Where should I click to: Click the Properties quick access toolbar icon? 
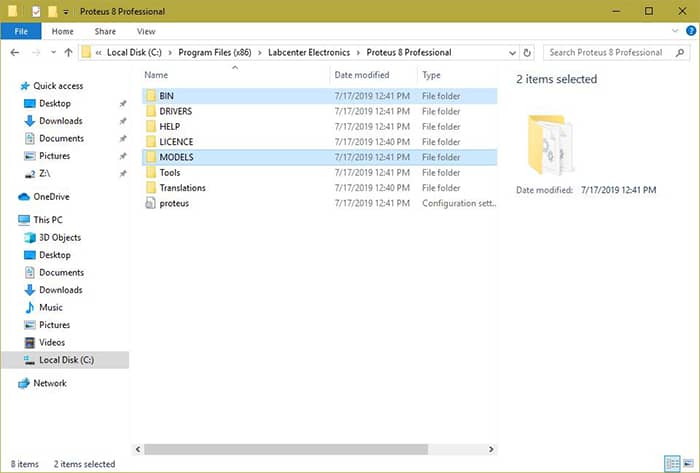(36, 12)
